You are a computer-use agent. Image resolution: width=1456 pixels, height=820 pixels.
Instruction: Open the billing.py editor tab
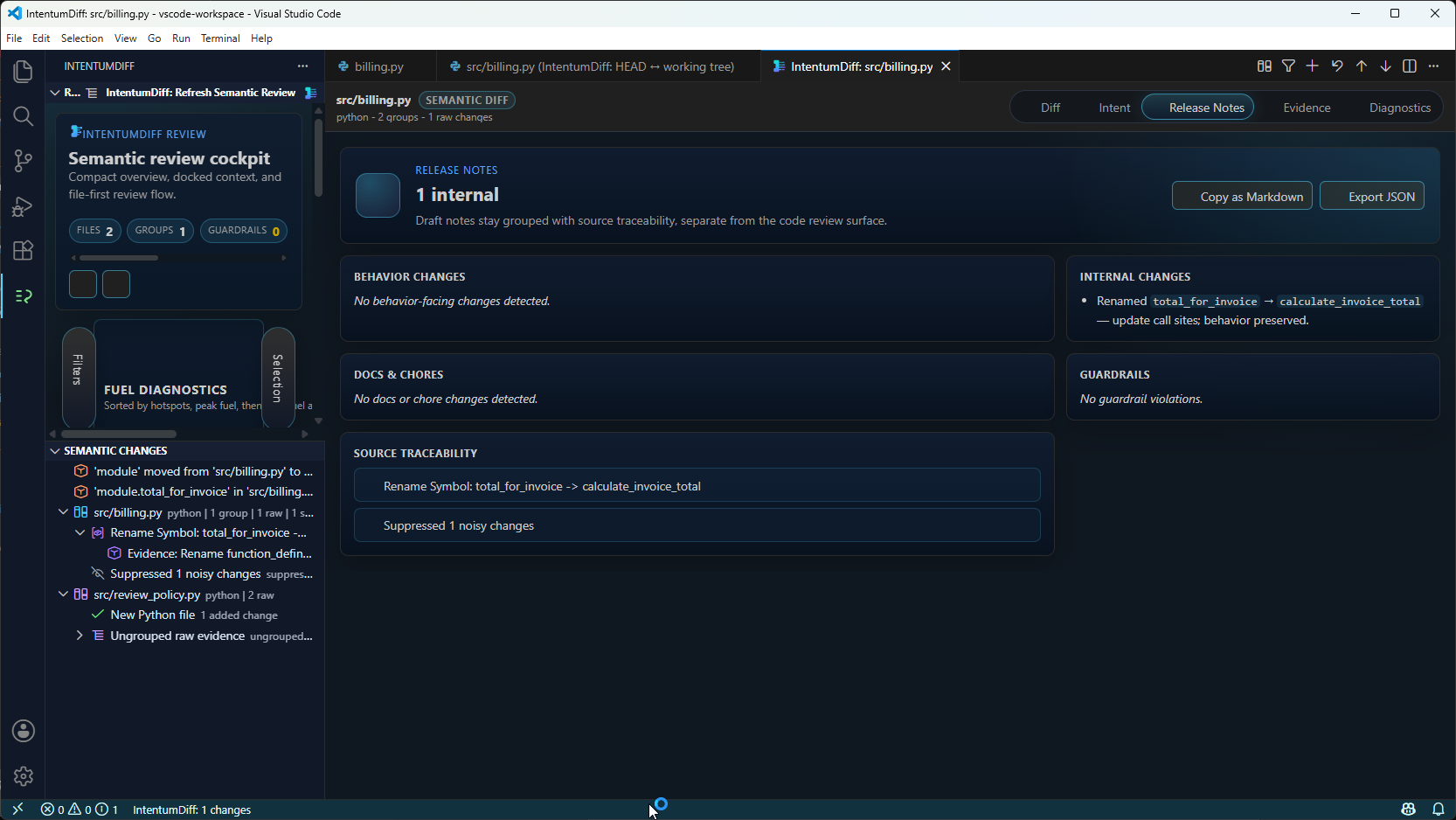click(x=378, y=66)
